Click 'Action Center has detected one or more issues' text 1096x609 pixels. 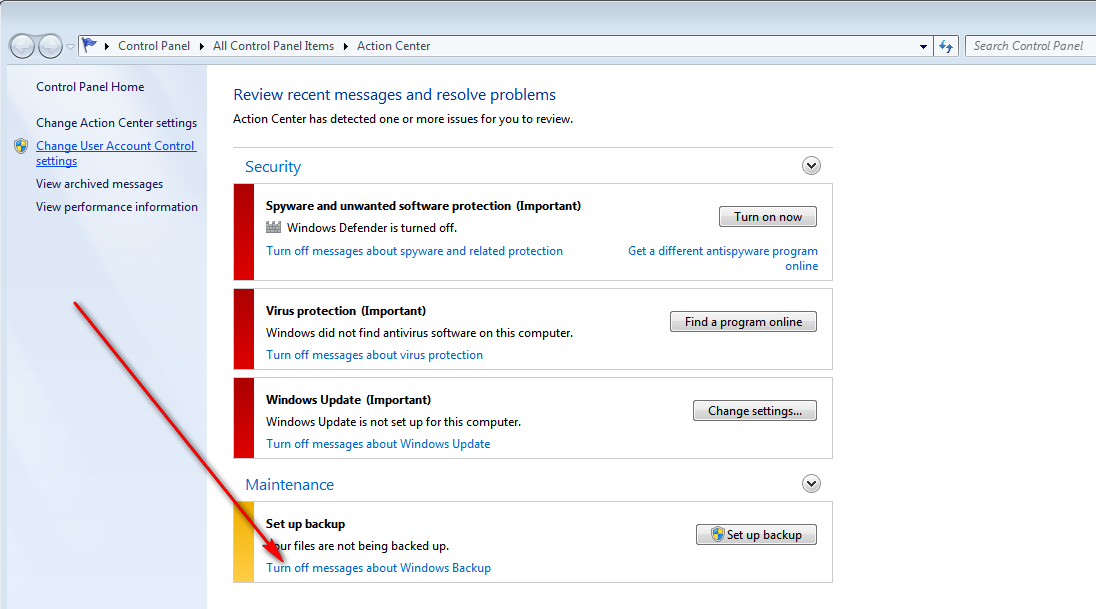403,119
